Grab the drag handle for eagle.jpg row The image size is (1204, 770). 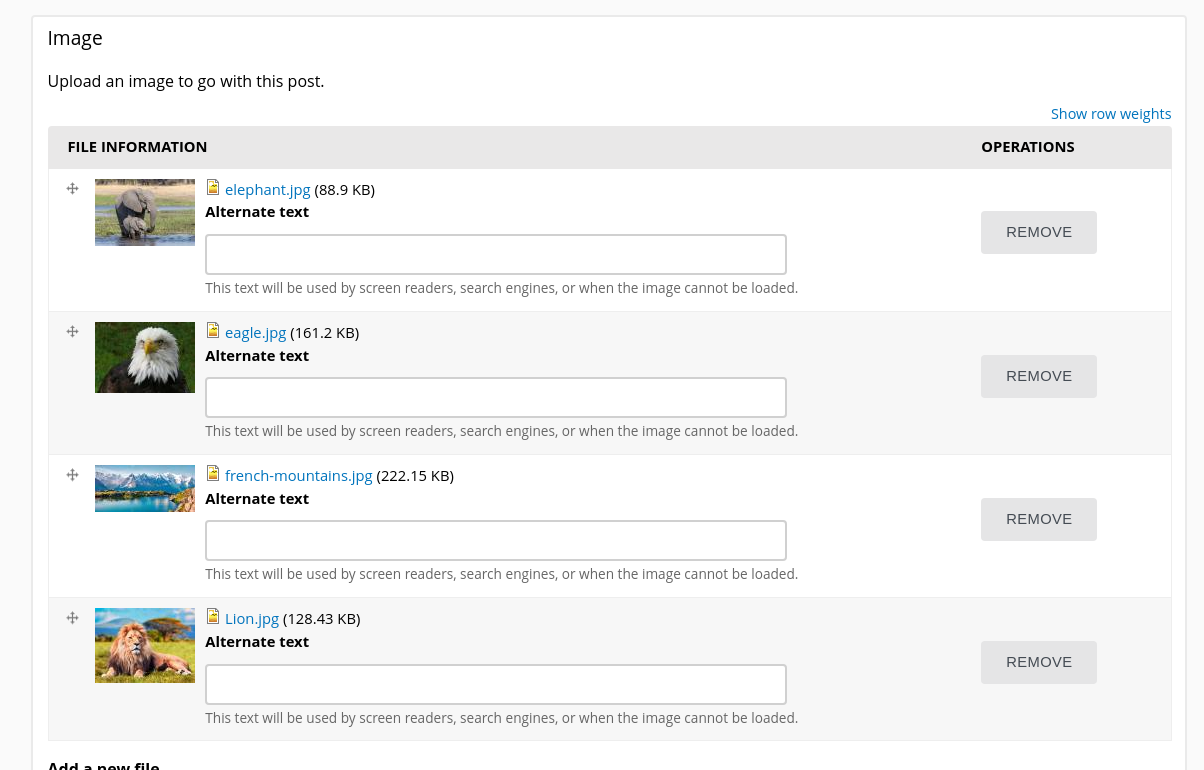pyautogui.click(x=72, y=331)
